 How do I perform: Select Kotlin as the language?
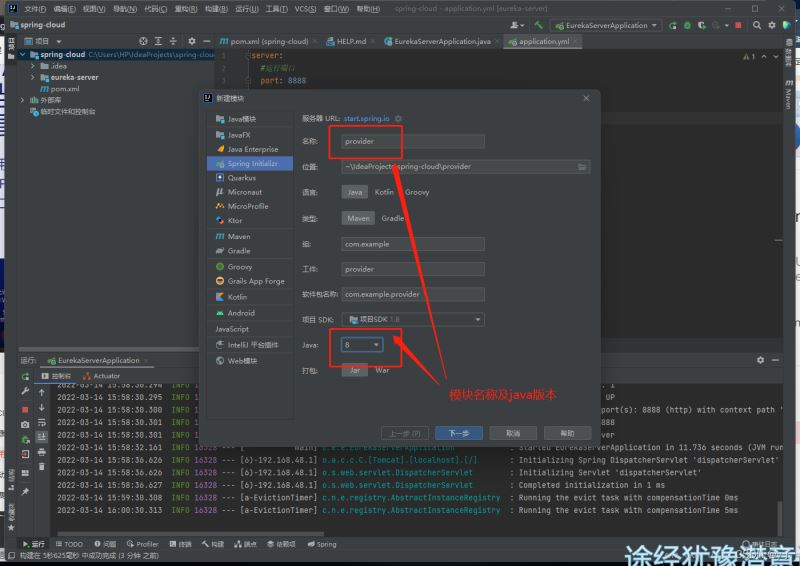(x=384, y=192)
